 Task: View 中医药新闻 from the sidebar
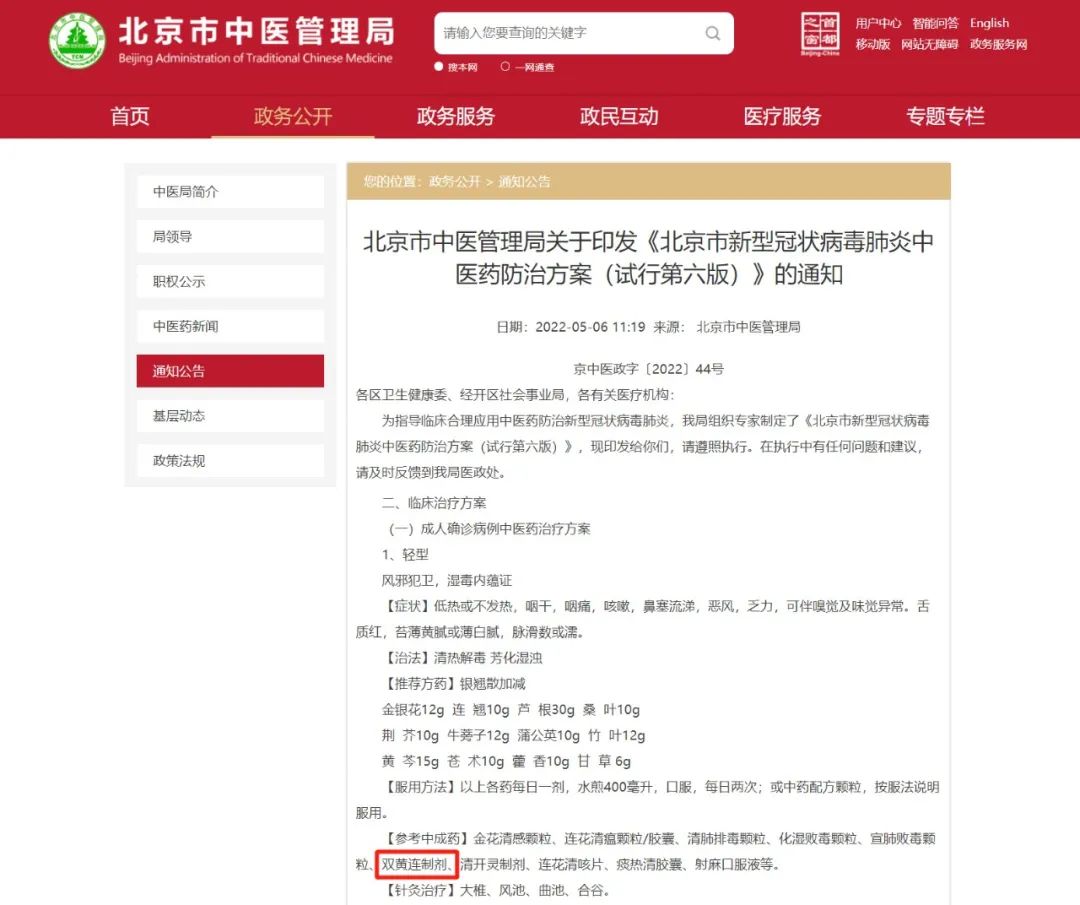pyautogui.click(x=230, y=326)
